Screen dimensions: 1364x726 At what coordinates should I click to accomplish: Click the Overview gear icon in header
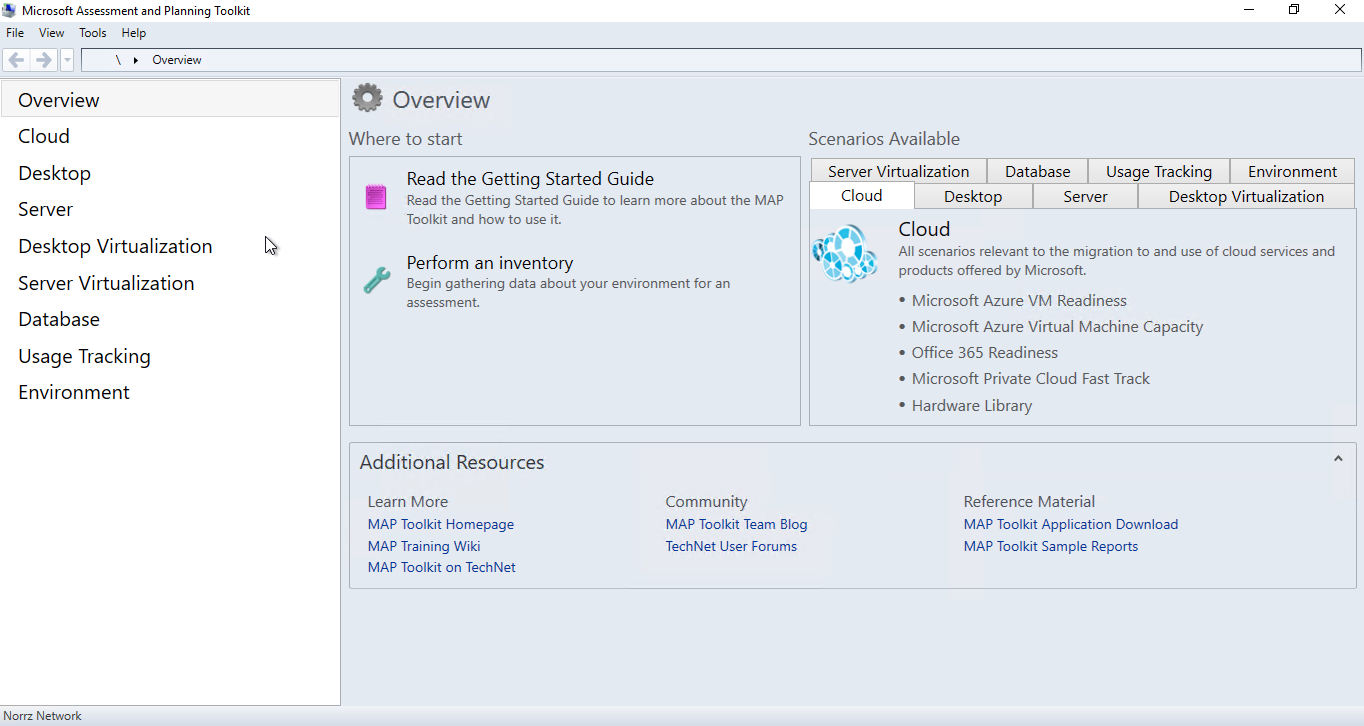pos(367,99)
